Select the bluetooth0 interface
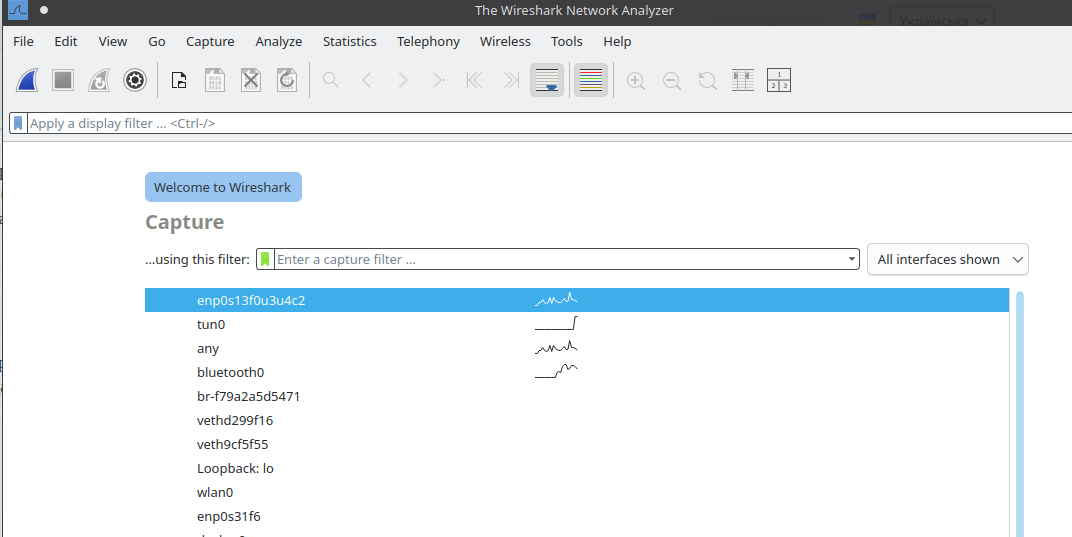1072x537 pixels. 577,372
